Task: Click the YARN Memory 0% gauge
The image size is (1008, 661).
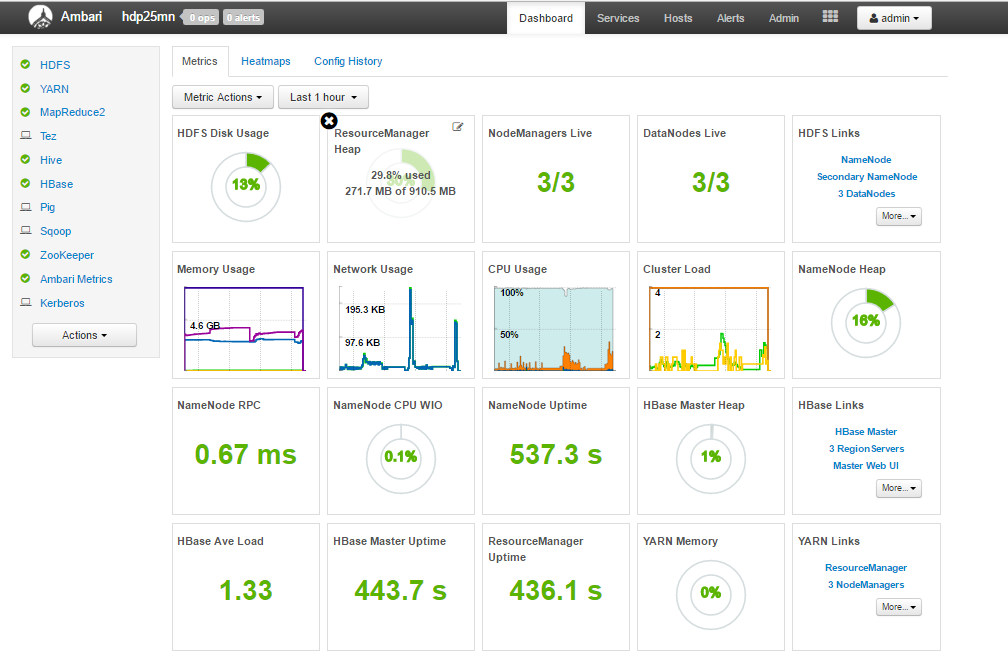Action: [710, 594]
